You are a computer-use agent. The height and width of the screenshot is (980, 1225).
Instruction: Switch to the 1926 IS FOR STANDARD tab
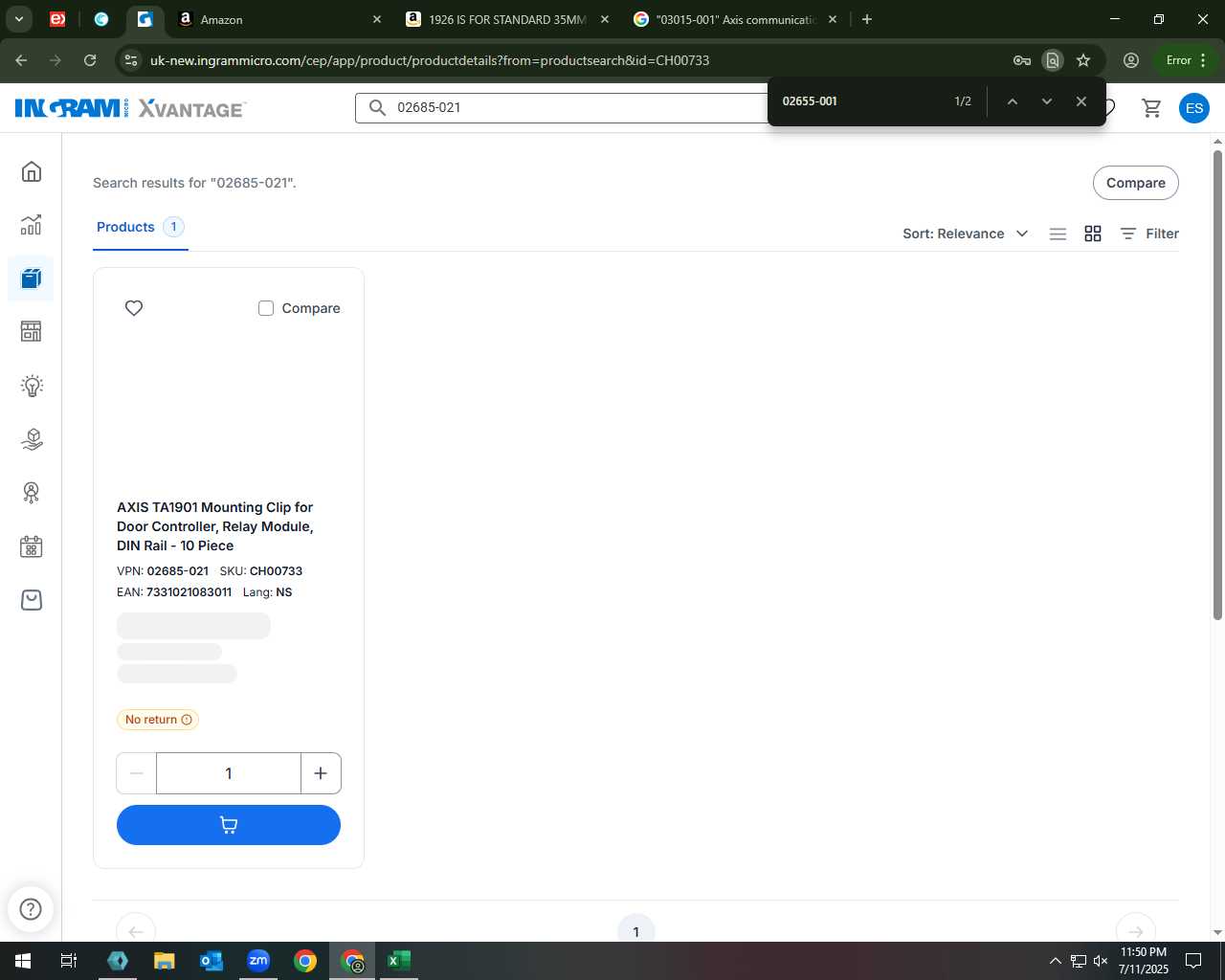coord(507,19)
